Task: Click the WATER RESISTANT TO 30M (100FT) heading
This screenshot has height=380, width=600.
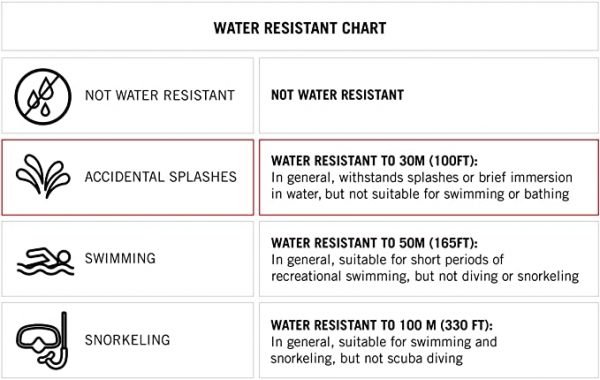Action: click(375, 161)
